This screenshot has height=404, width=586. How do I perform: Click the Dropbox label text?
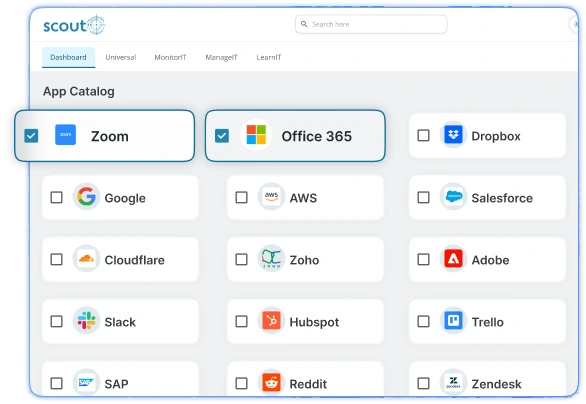click(496, 136)
